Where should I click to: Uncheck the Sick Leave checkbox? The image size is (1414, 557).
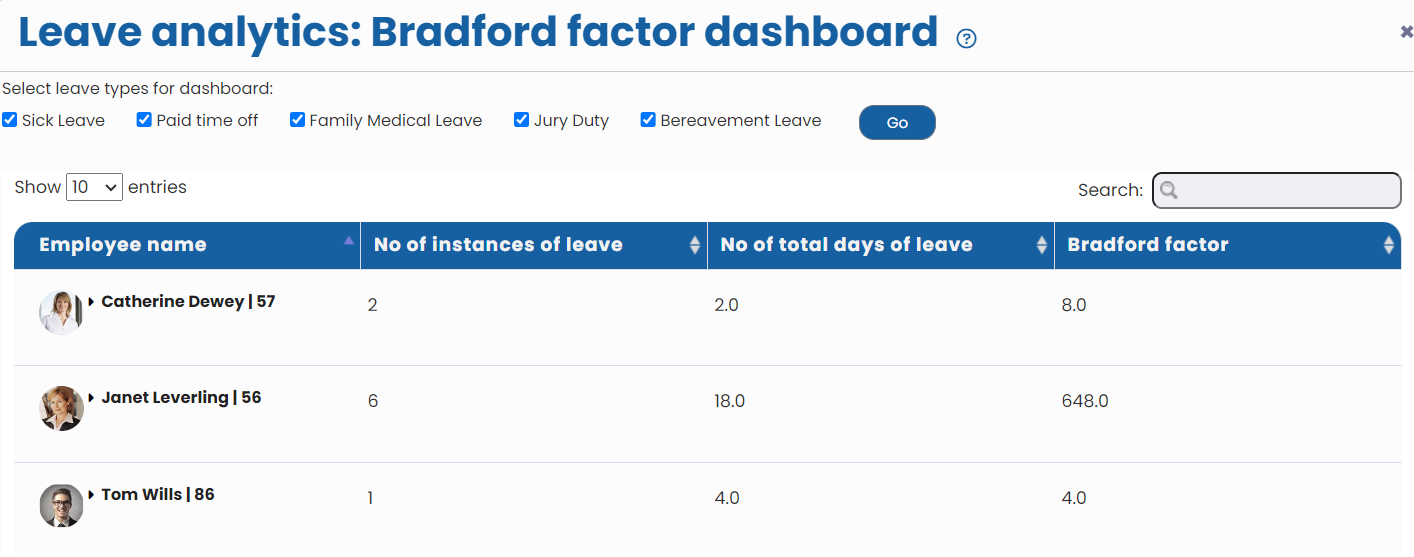point(10,120)
